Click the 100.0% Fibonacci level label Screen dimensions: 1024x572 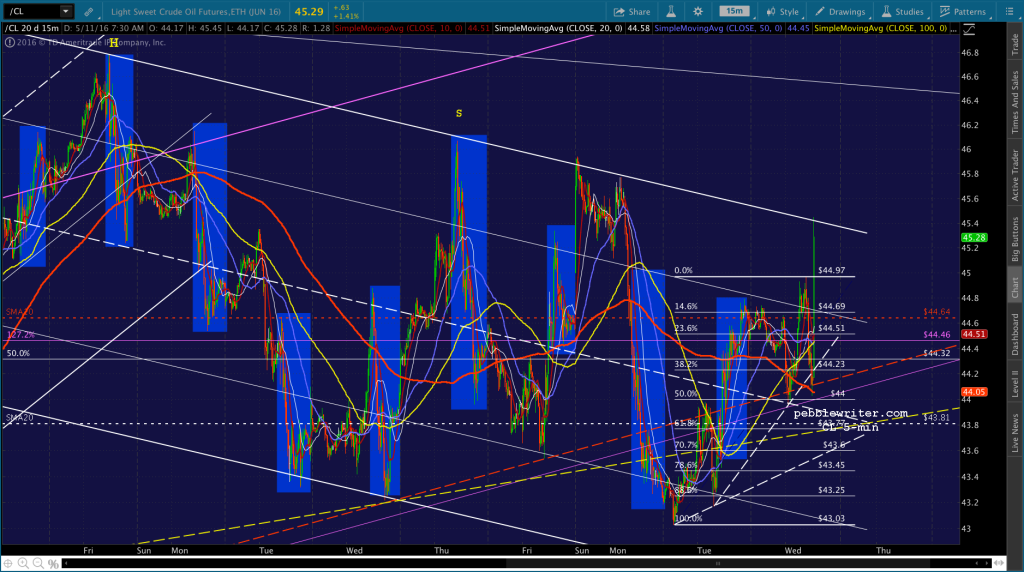[688, 518]
